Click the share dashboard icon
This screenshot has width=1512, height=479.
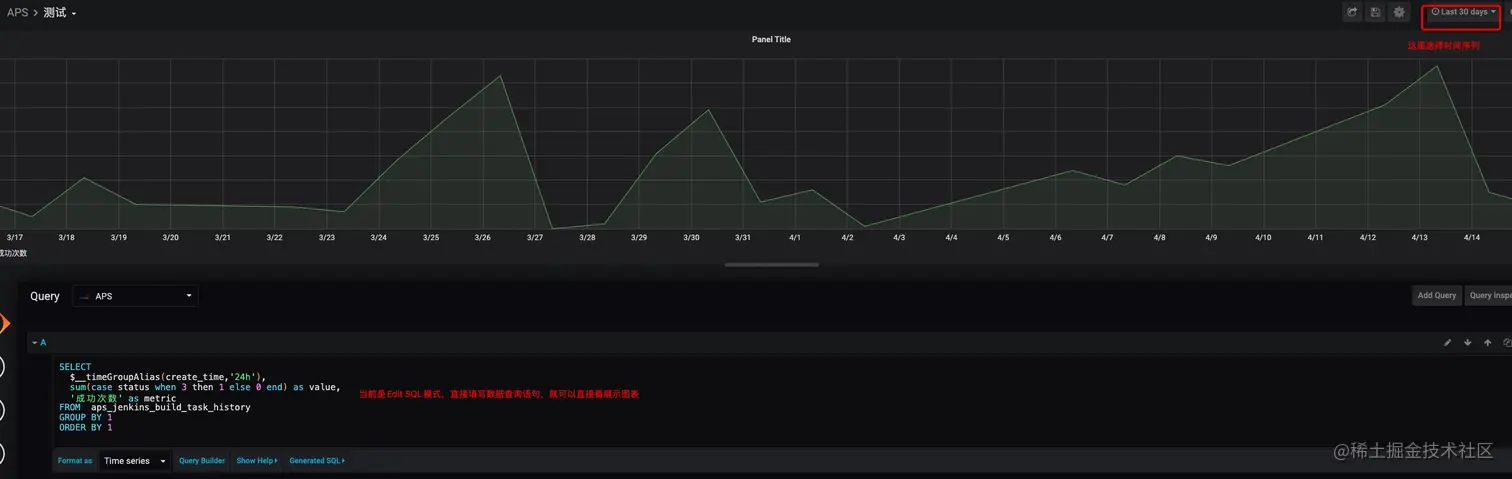(x=1352, y=12)
